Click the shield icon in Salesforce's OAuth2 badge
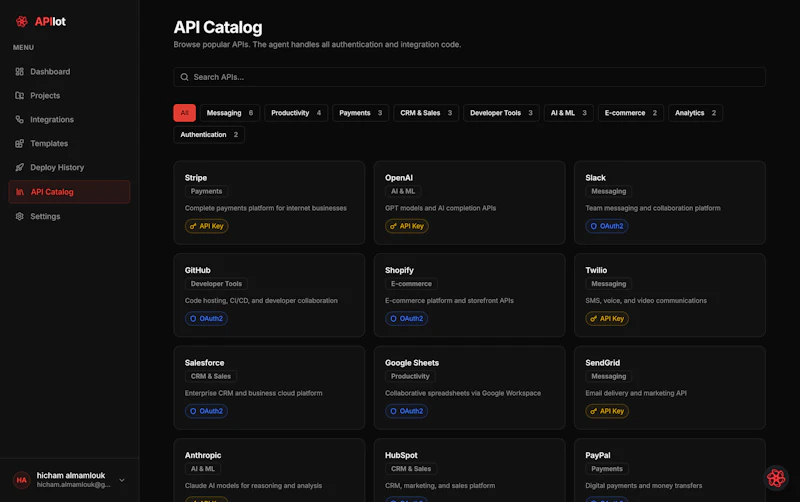Image resolution: width=800 pixels, height=502 pixels. point(193,411)
